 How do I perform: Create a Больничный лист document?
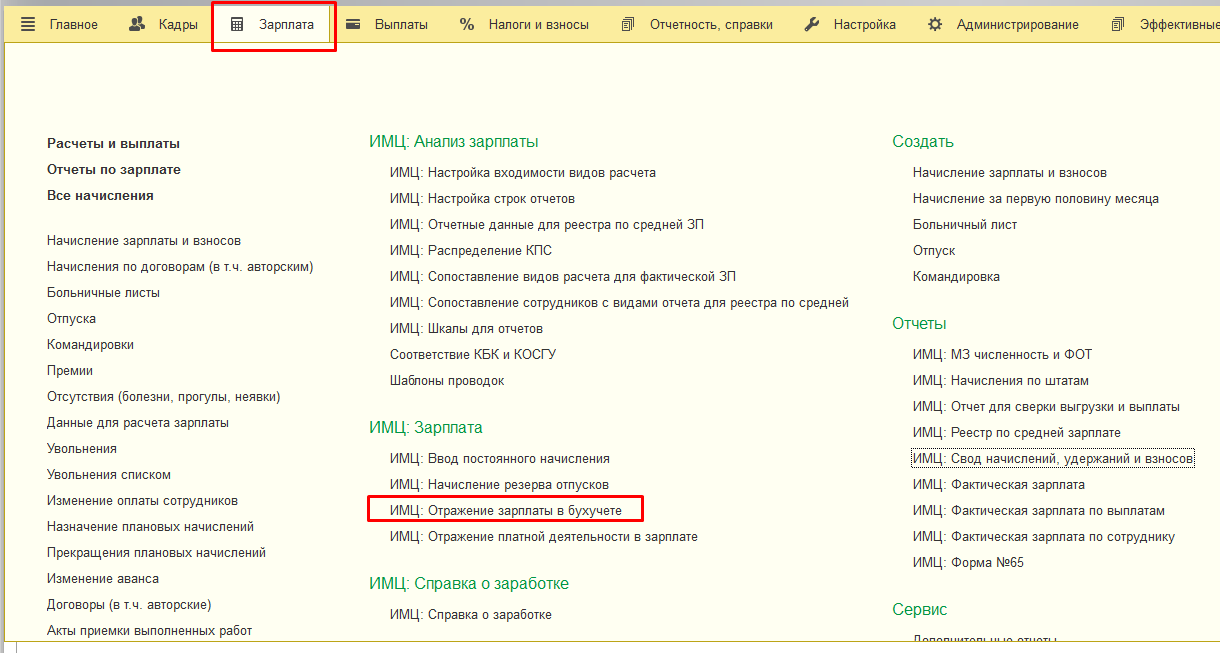click(962, 224)
